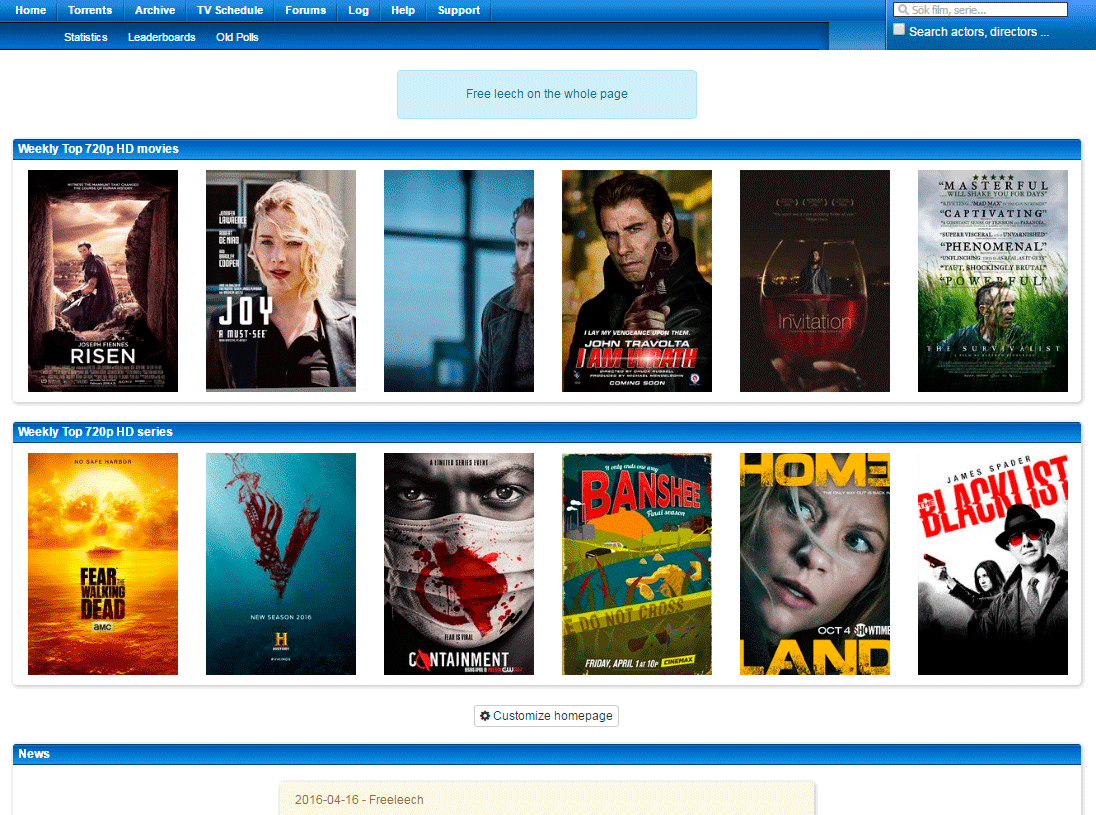The height and width of the screenshot is (815, 1096).
Task: Open the Old Polls link
Action: click(x=237, y=37)
